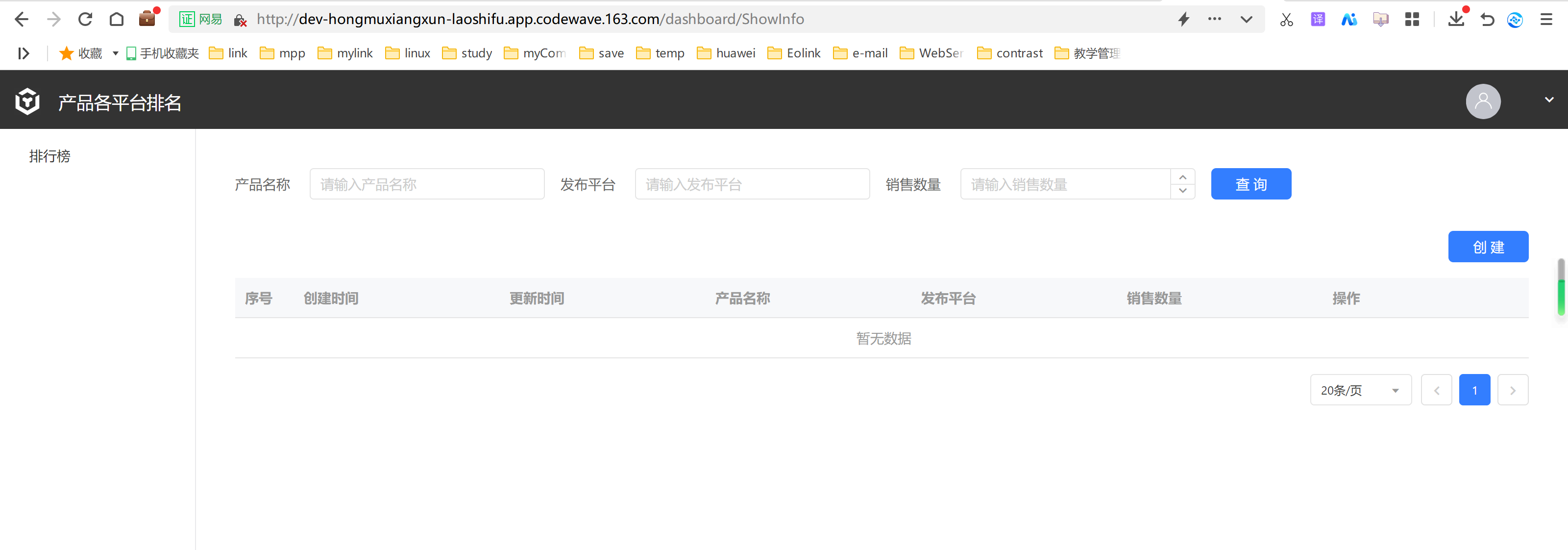1568x550 pixels.
Task: Open the extensions grid icon
Action: 1412,20
